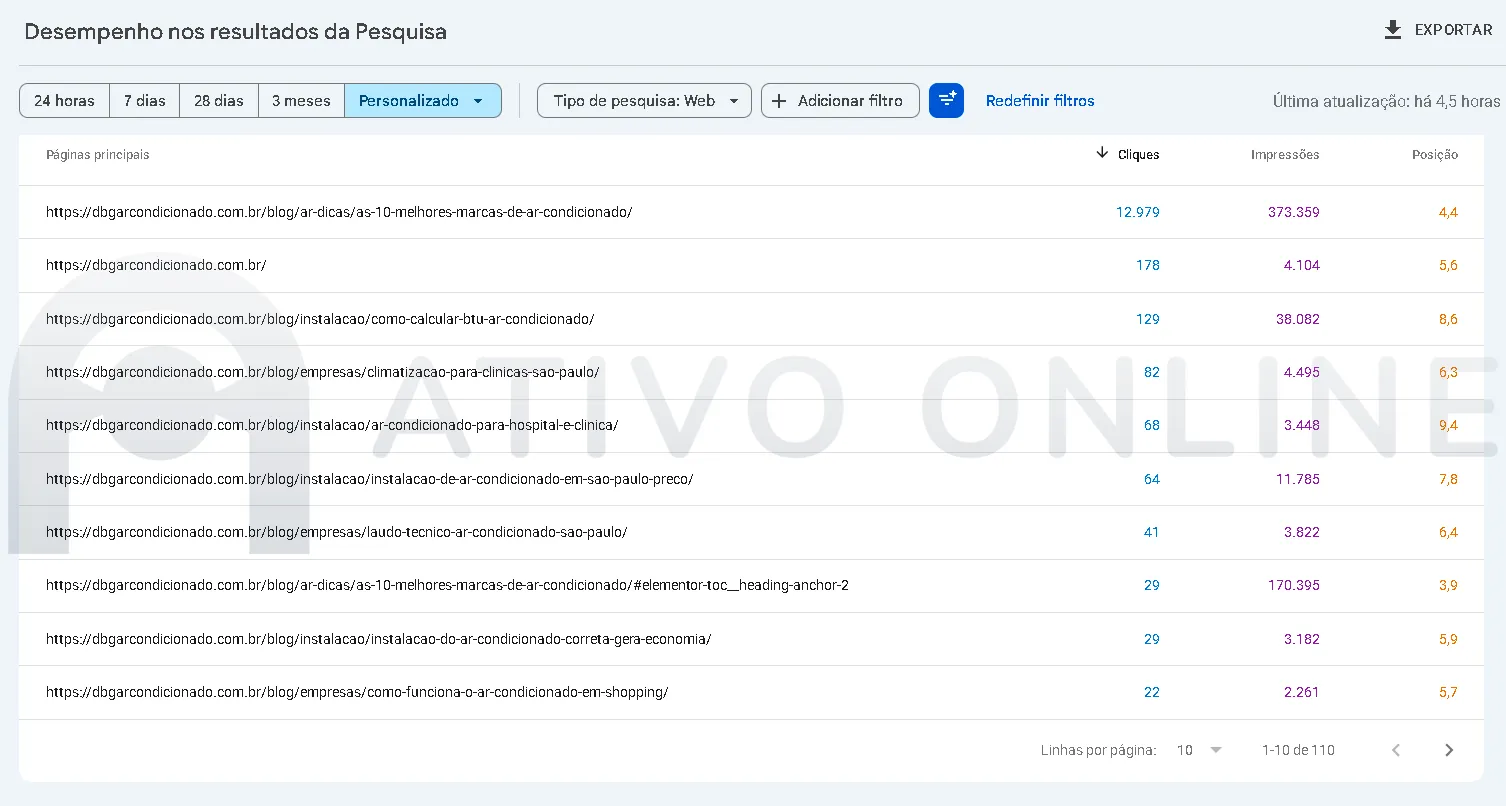Select the 3 meses range
The height and width of the screenshot is (806, 1506).
click(301, 101)
